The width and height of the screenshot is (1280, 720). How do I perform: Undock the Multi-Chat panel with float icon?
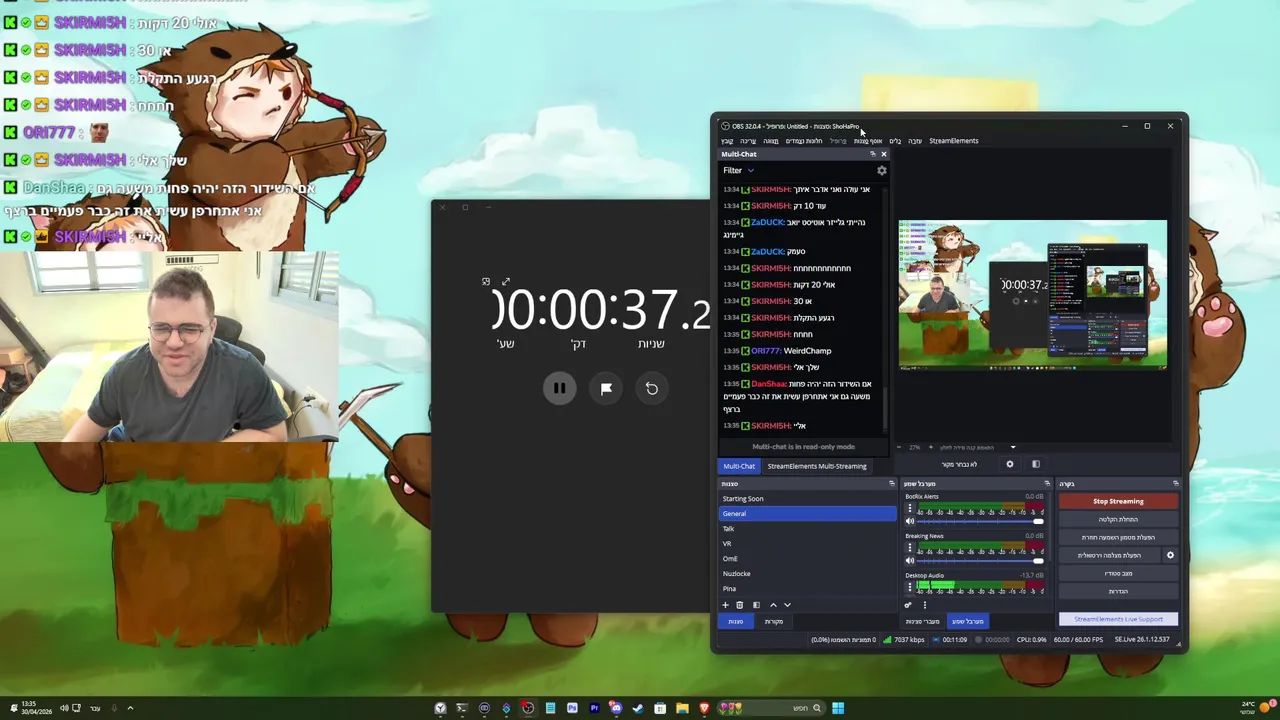point(873,154)
